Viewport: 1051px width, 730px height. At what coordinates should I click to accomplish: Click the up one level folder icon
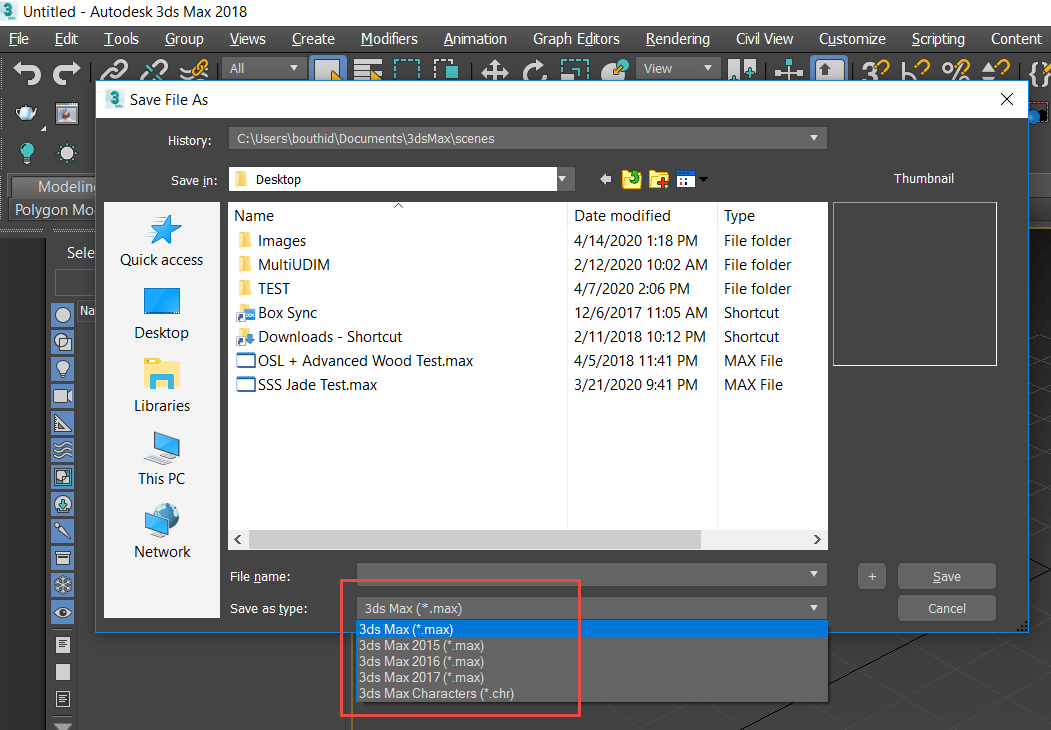coord(631,179)
